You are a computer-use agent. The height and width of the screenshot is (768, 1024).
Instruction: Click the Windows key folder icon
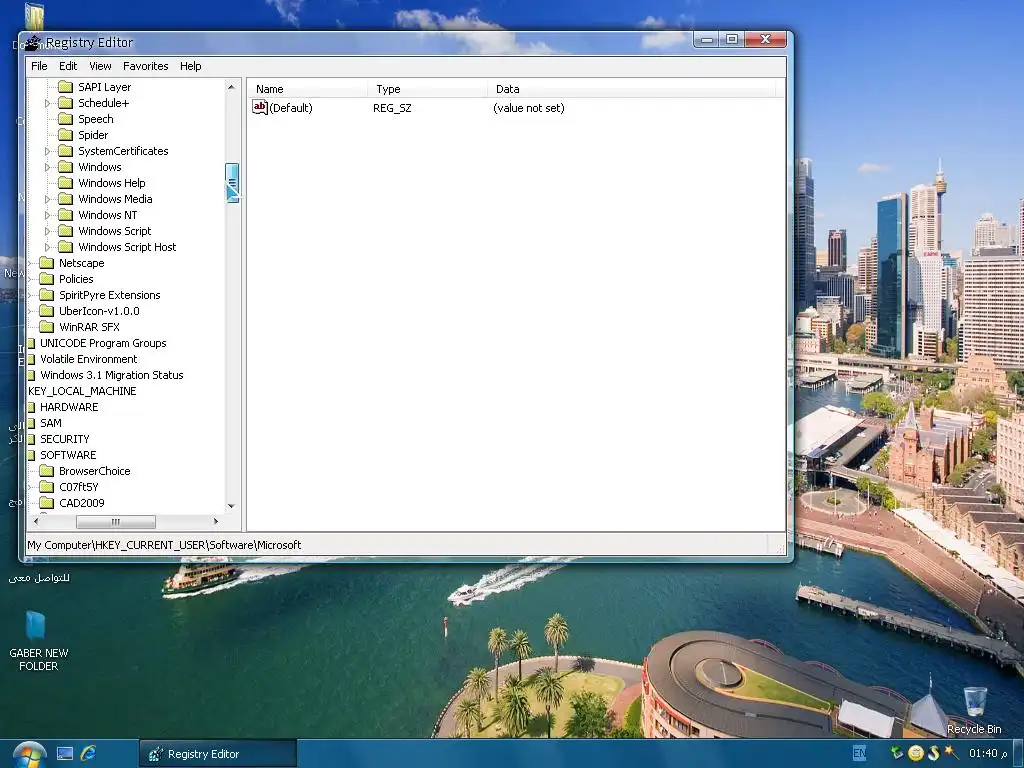point(65,167)
